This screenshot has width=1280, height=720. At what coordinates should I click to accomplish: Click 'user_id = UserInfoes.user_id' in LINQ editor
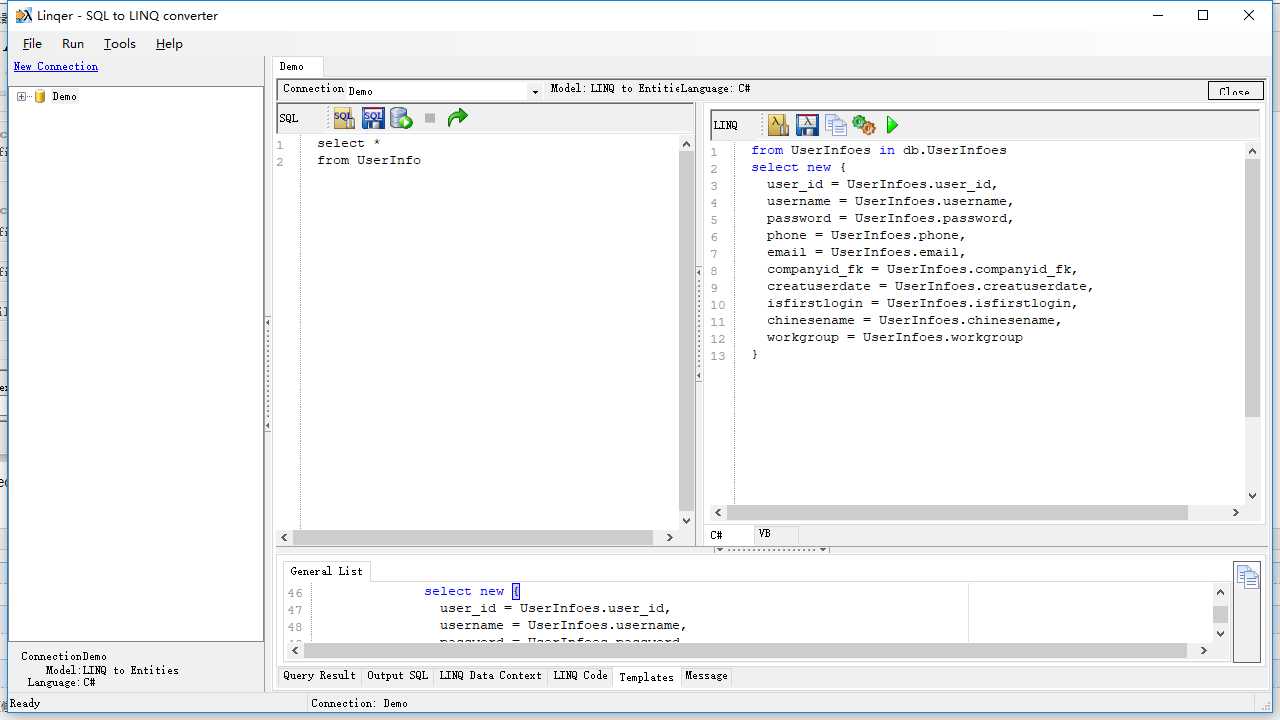coord(882,184)
